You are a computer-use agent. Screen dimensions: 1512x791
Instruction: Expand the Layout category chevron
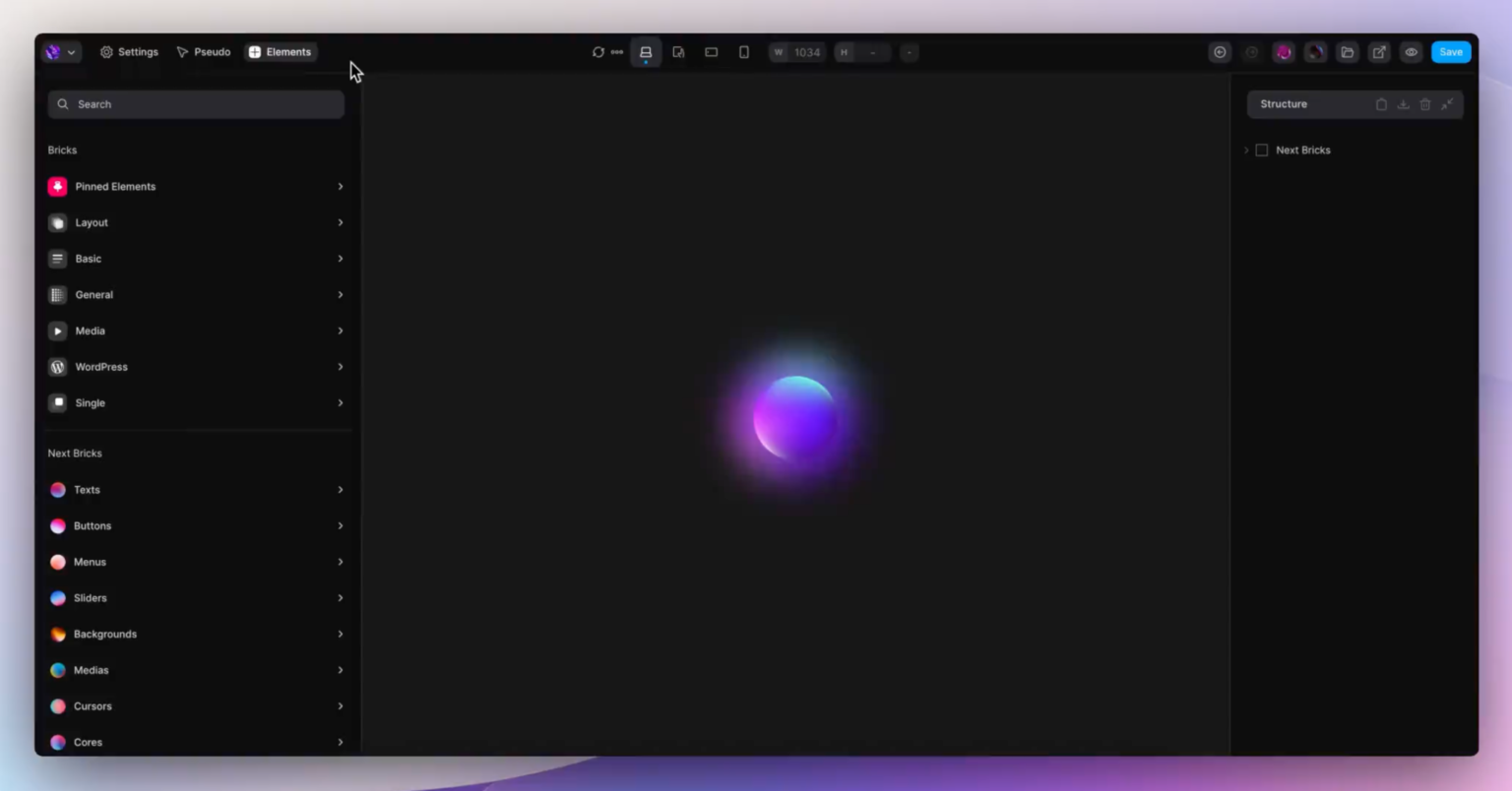[341, 222]
